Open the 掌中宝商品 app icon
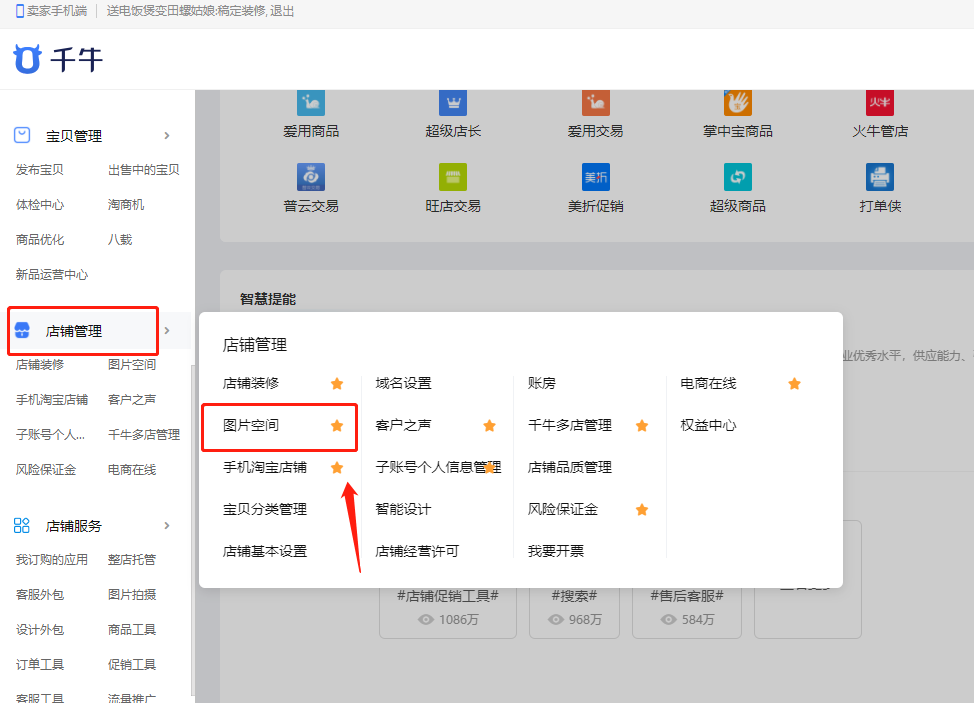The image size is (974, 703). pyautogui.click(x=737, y=102)
